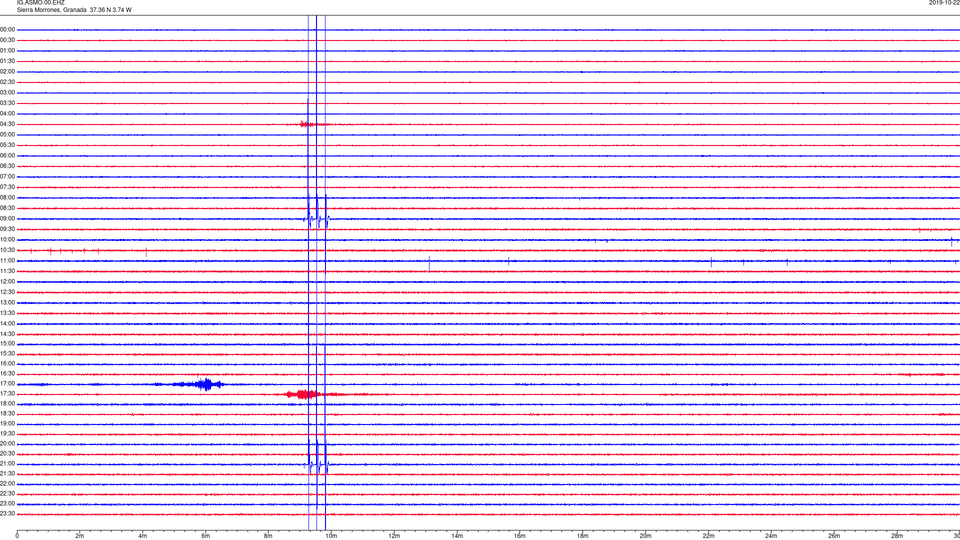Select the 12:30 trace time label

[8, 292]
